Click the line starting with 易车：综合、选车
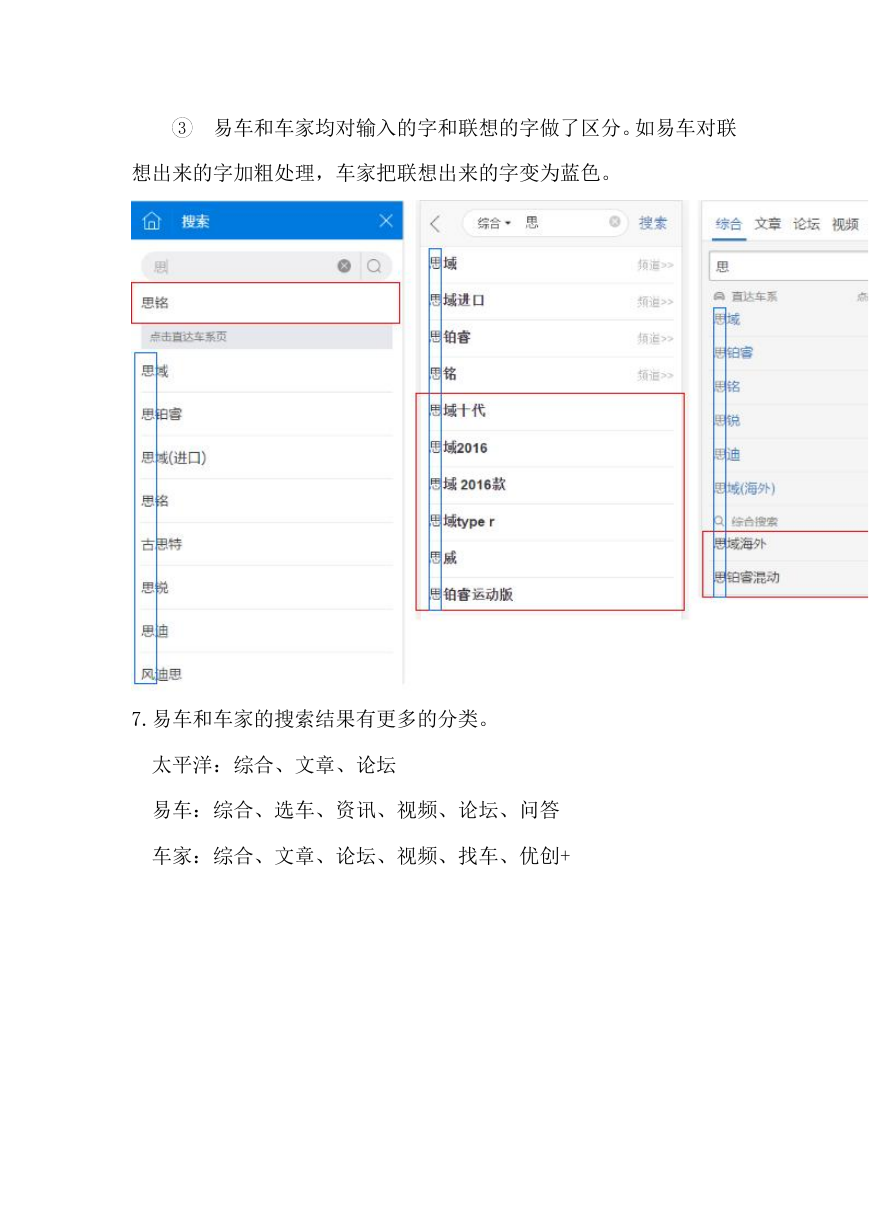This screenshot has height=1228, width=869. tap(356, 811)
